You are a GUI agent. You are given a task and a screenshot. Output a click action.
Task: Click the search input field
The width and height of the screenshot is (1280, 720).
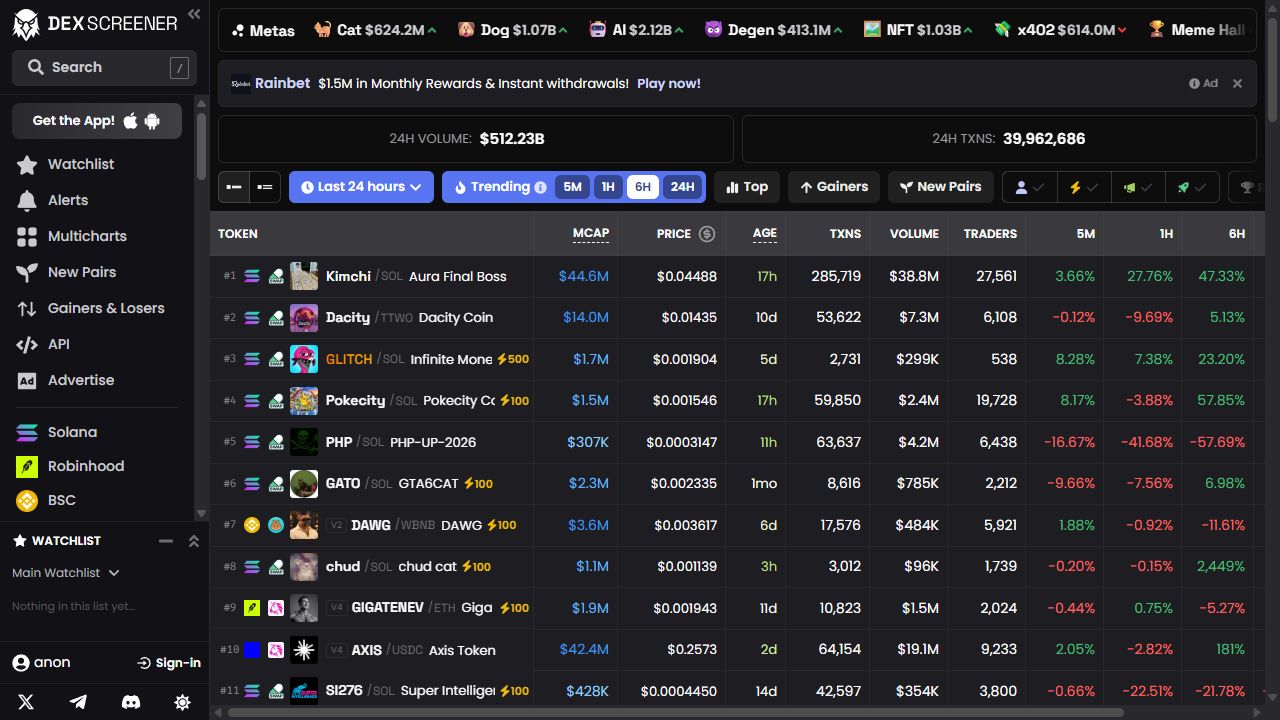click(x=102, y=67)
